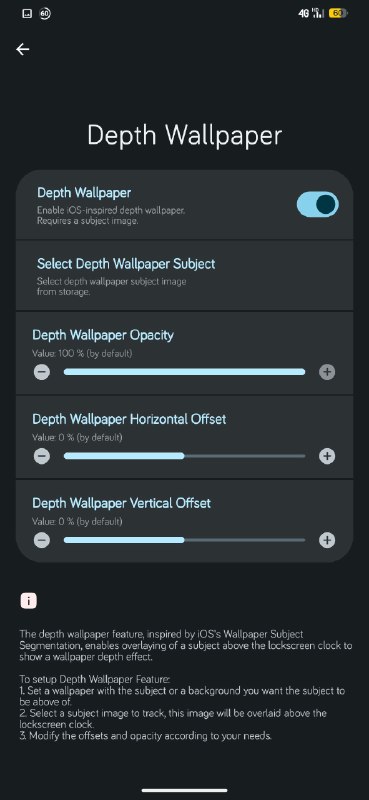
Task: Increase Depth Wallpaper Opacity with plus icon
Action: (327, 372)
